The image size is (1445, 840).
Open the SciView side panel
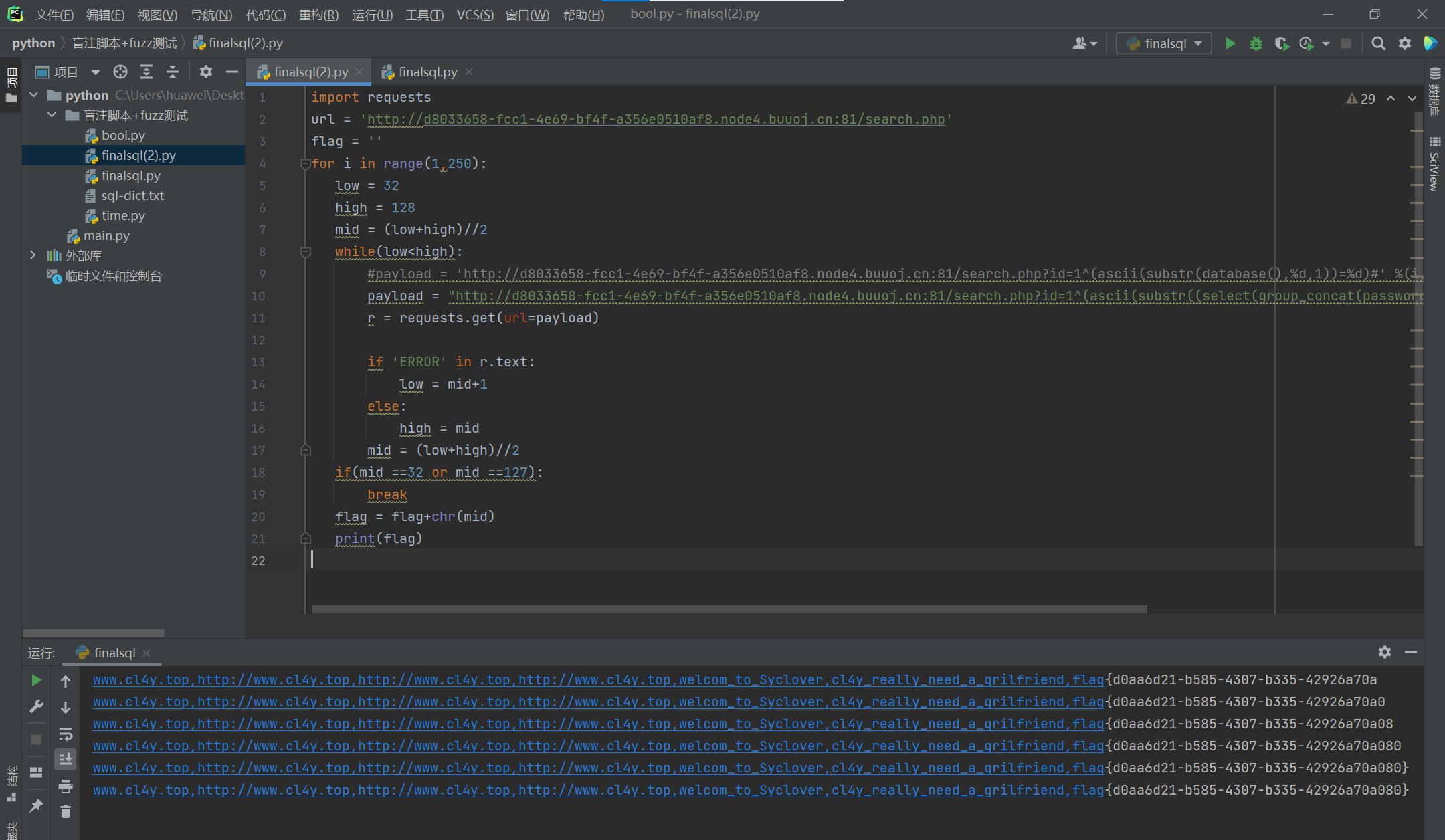1434,164
